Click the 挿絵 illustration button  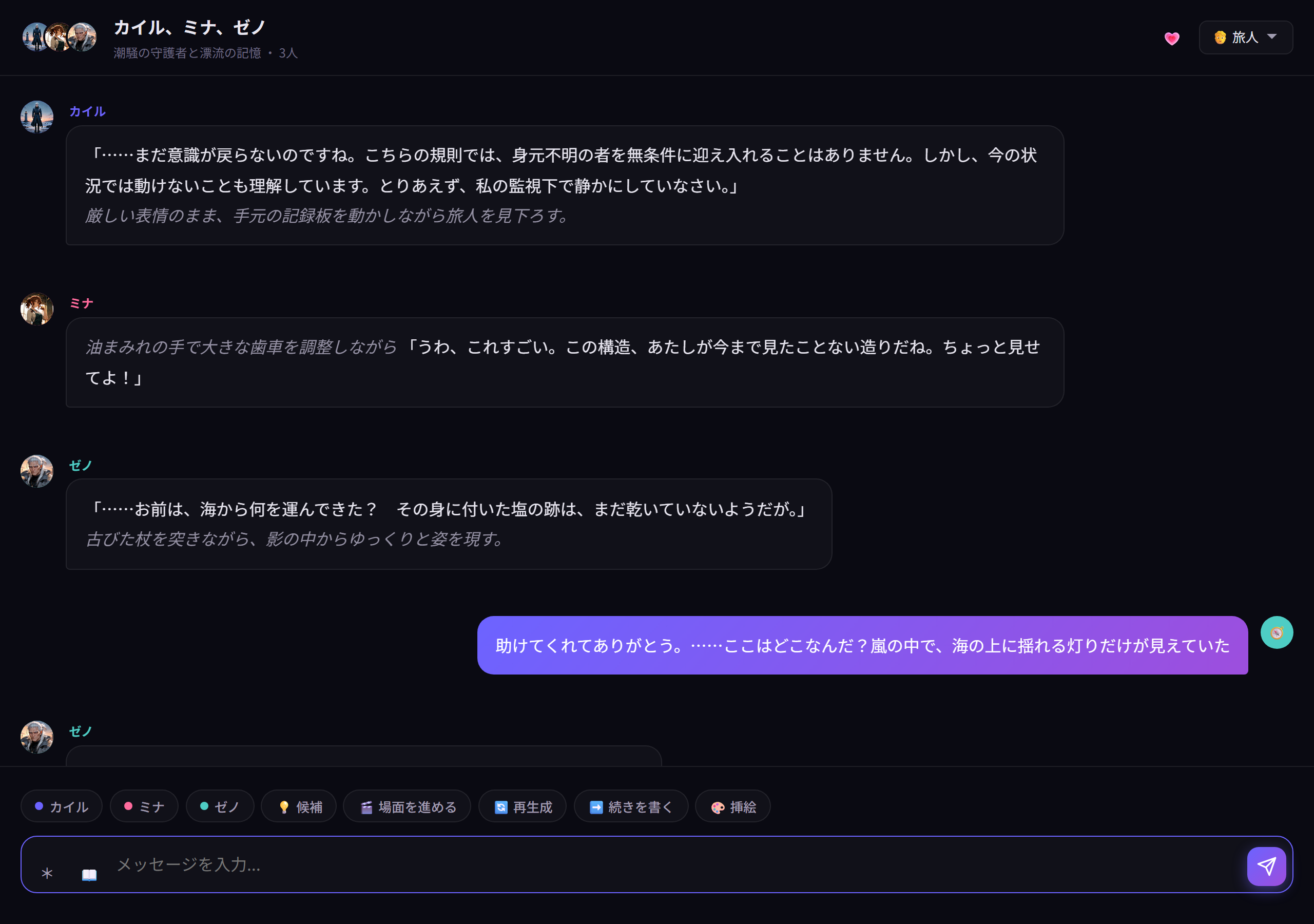[x=732, y=806]
